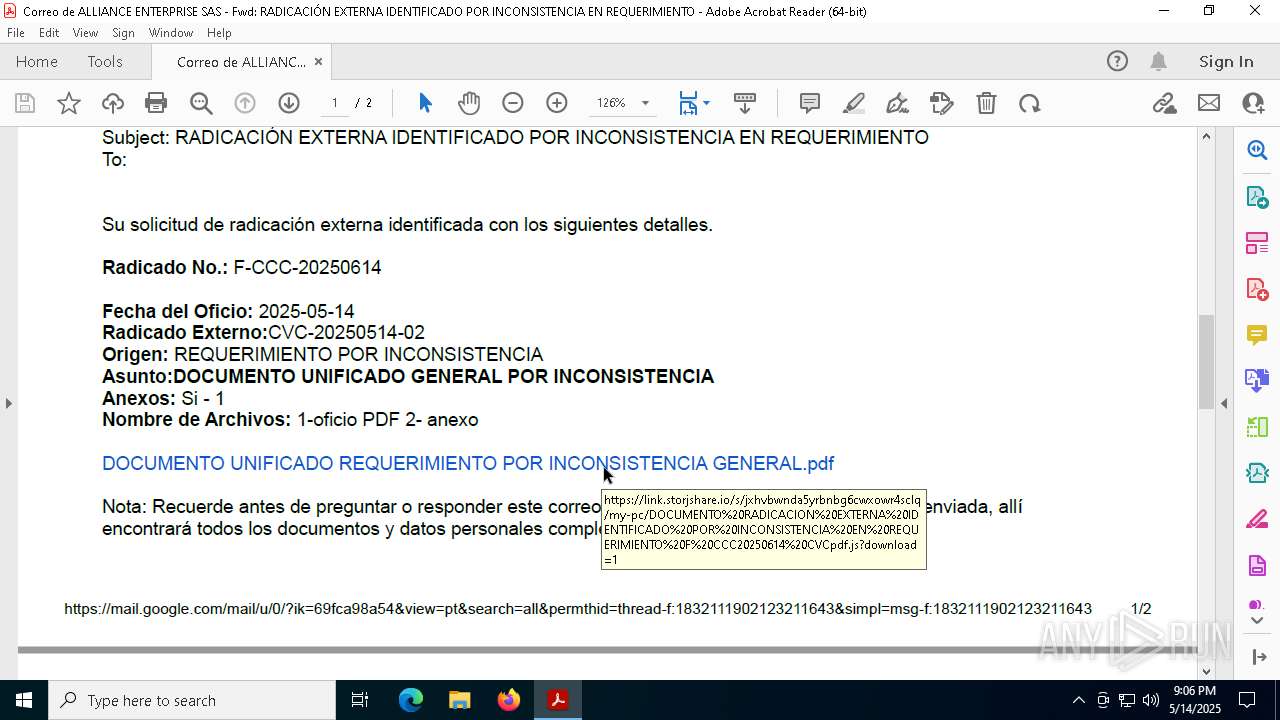The height and width of the screenshot is (720, 1280).
Task: Open the fill and sign stamp tool
Action: click(942, 103)
